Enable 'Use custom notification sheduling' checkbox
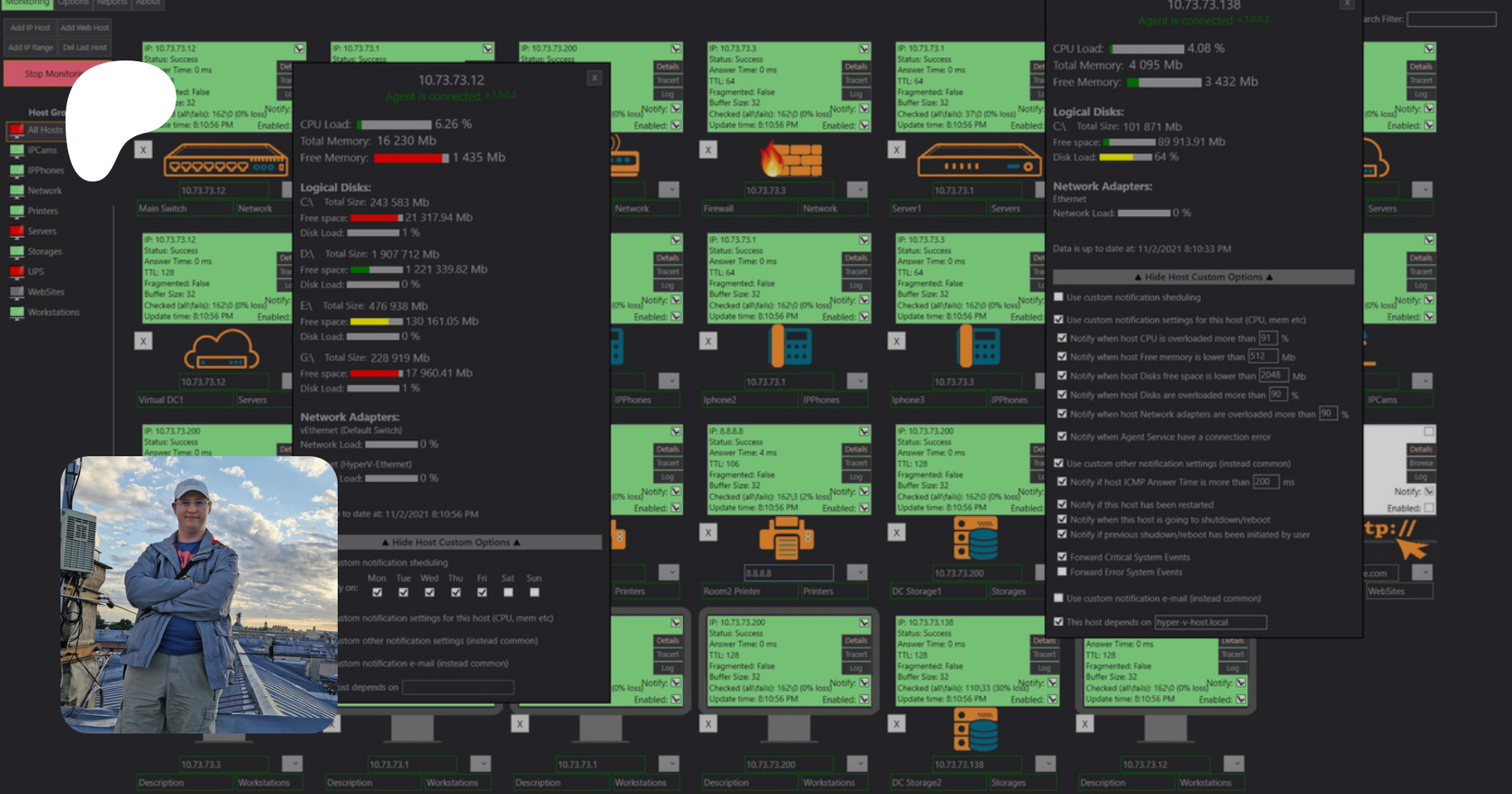The image size is (1512, 794). 1059,297
